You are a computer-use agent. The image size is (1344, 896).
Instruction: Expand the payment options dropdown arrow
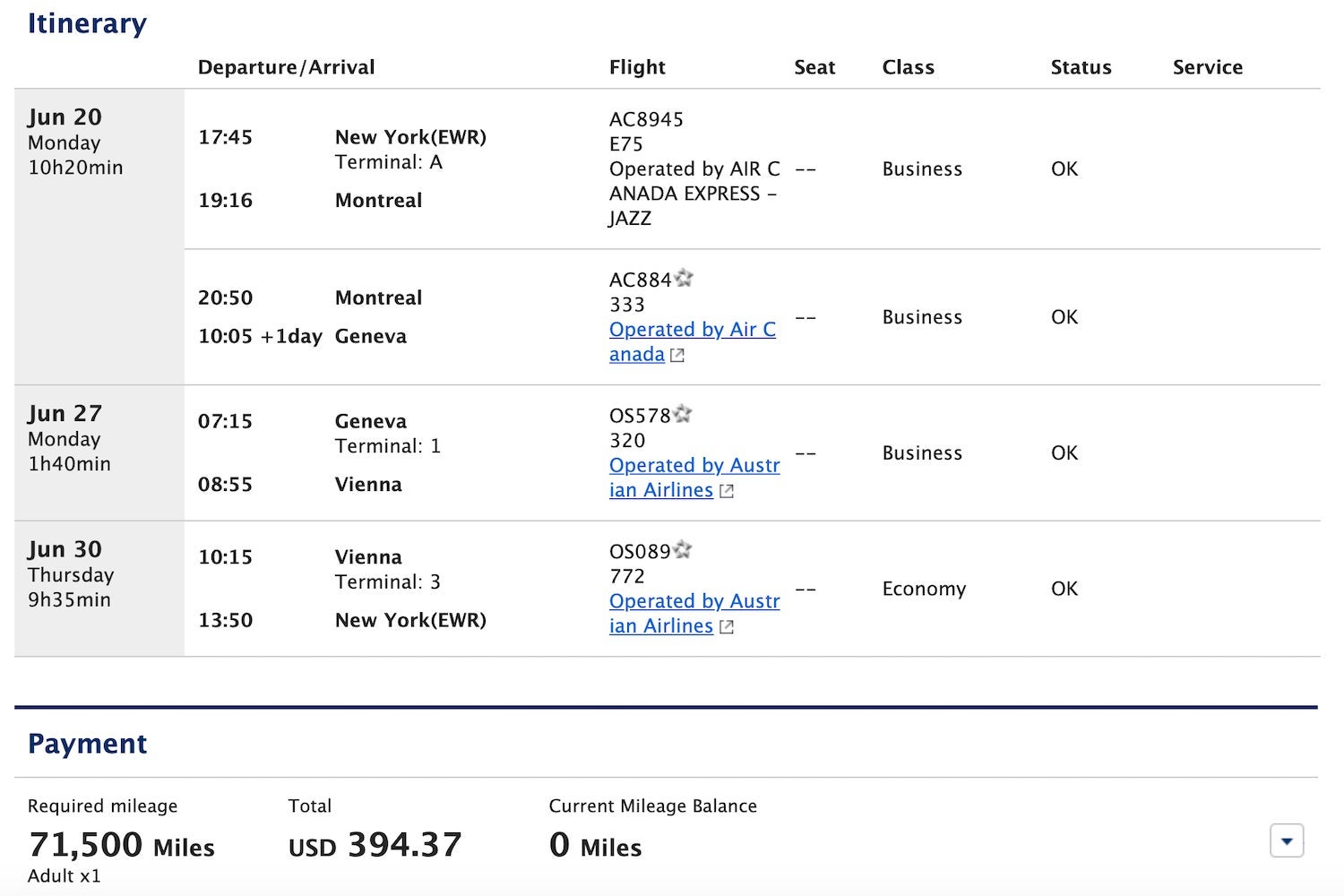[x=1286, y=840]
